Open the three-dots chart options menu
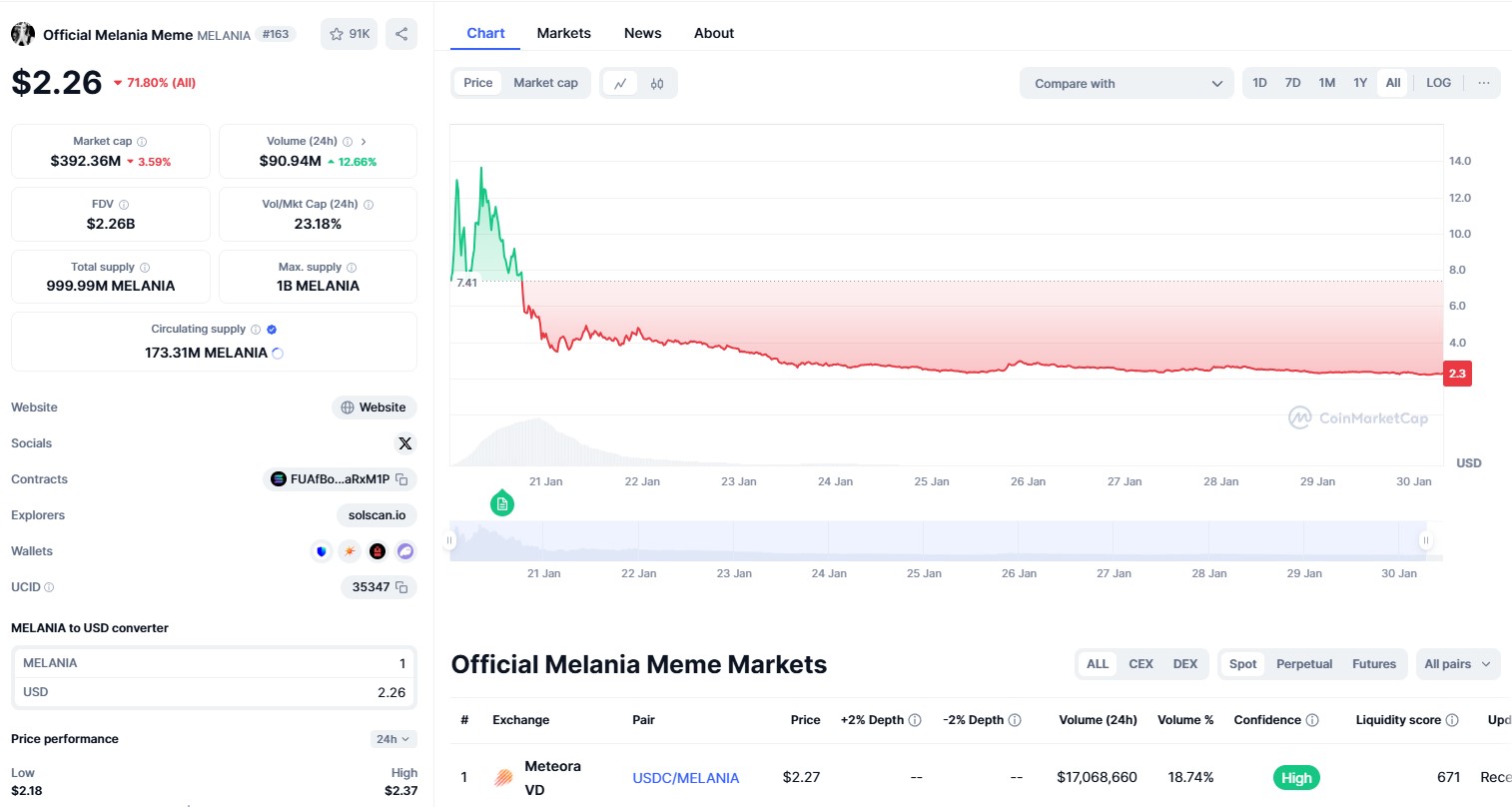This screenshot has width=1512, height=807. pos(1484,83)
